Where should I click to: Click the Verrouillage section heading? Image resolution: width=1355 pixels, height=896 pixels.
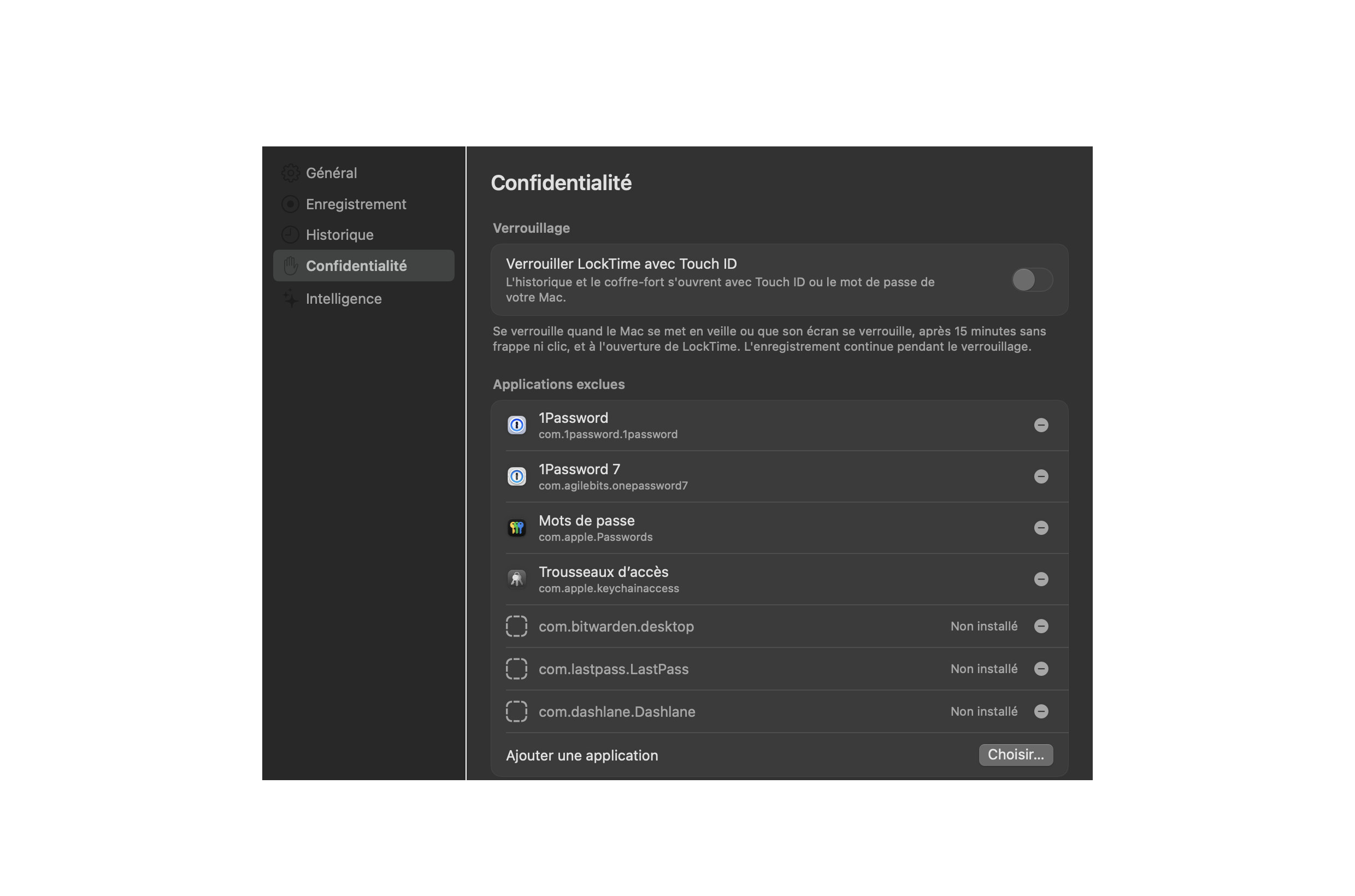pos(531,228)
